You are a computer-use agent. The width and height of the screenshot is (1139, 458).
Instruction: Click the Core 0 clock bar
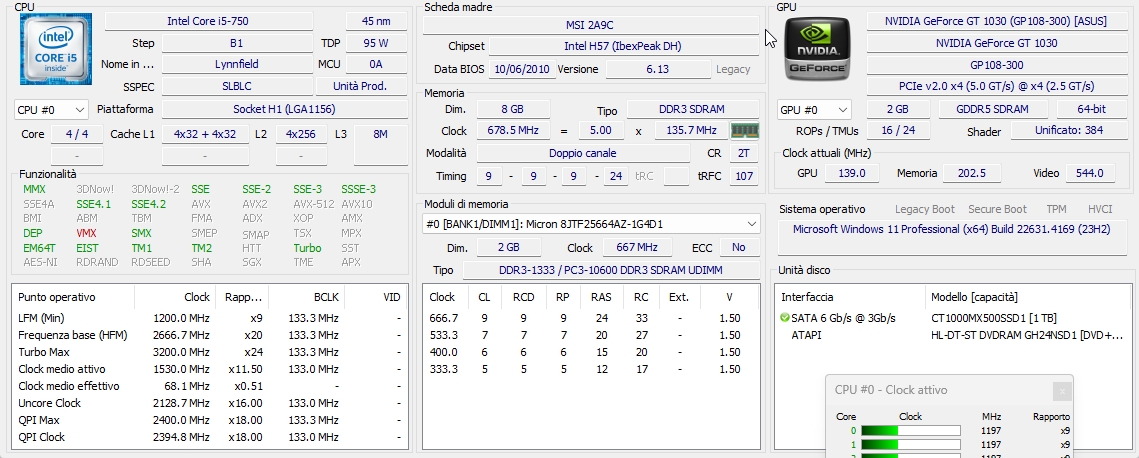tap(910, 431)
